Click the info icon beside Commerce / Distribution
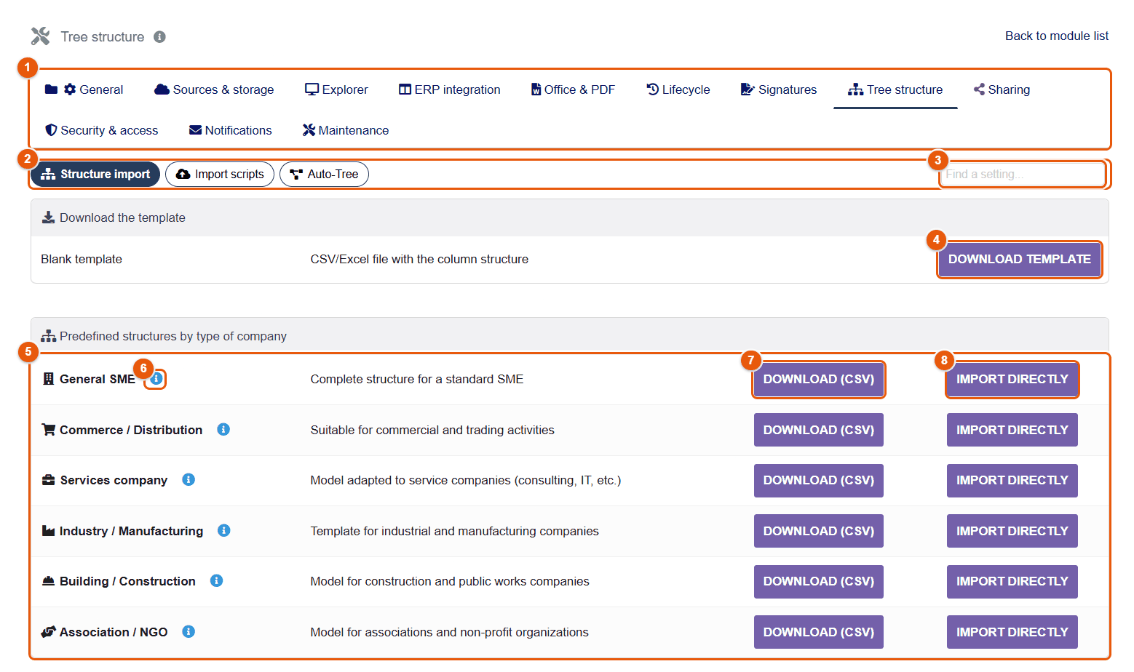This screenshot has width=1134, height=672. [223, 429]
